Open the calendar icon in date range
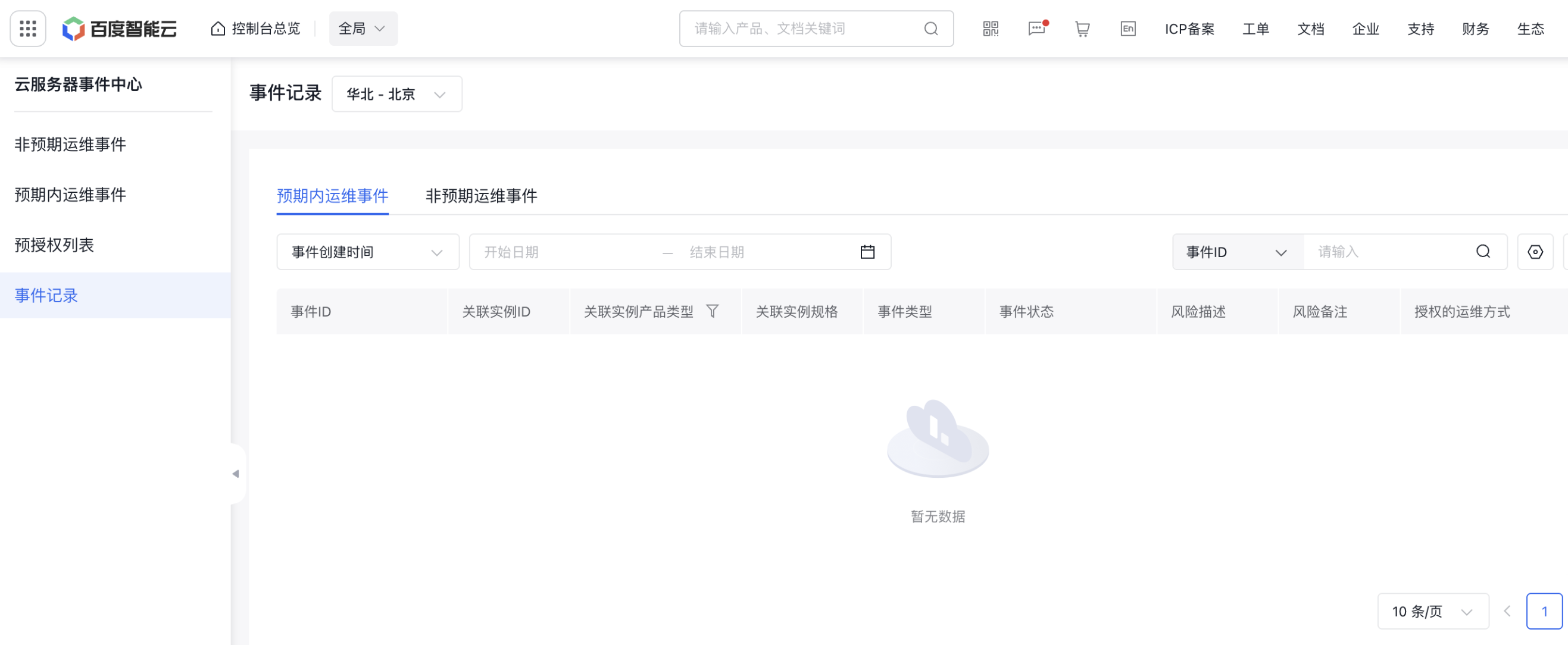Image resolution: width=1568 pixels, height=645 pixels. [867, 252]
